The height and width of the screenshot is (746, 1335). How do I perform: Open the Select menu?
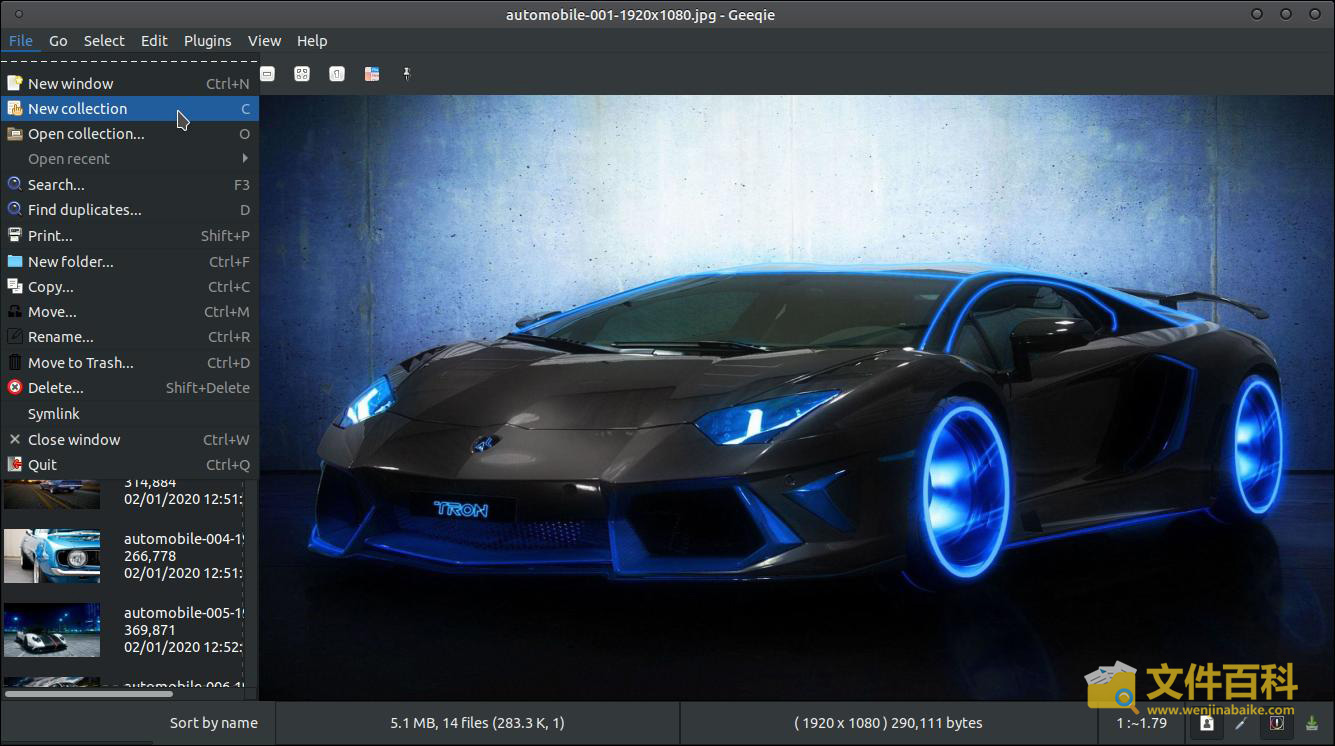point(104,41)
